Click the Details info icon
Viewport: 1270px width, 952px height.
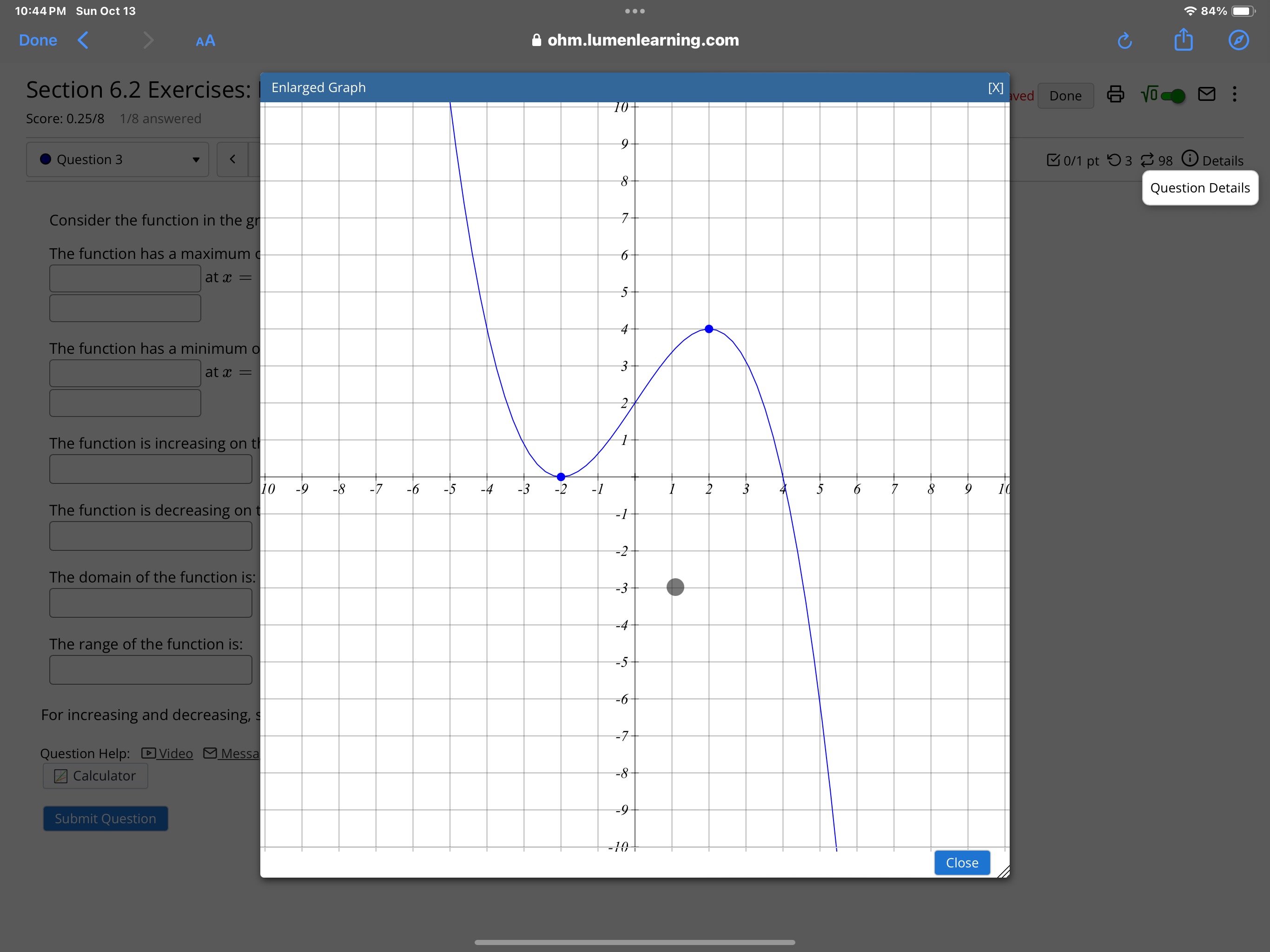[1190, 159]
